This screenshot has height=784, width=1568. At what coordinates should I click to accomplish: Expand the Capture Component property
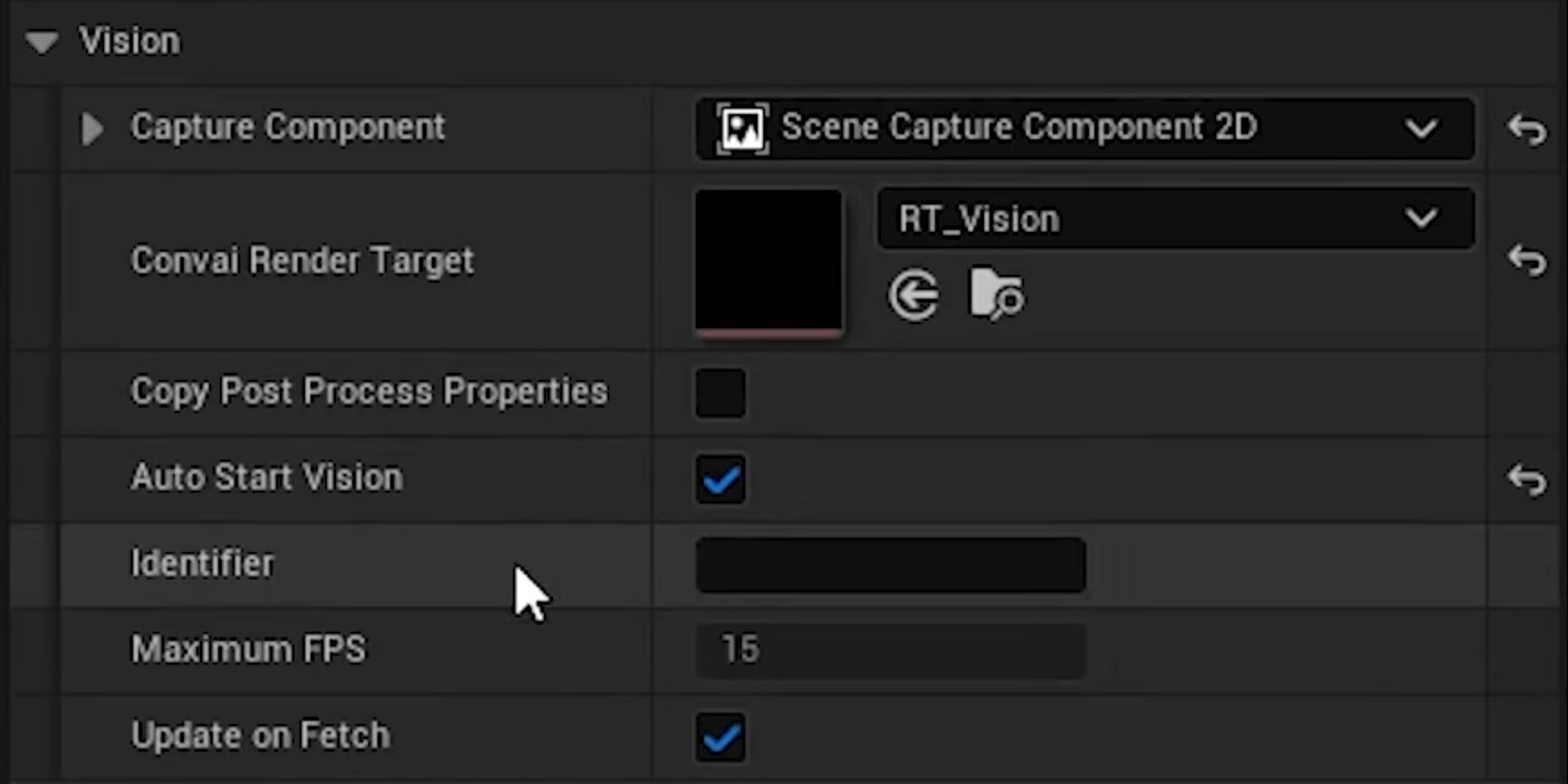(x=92, y=129)
